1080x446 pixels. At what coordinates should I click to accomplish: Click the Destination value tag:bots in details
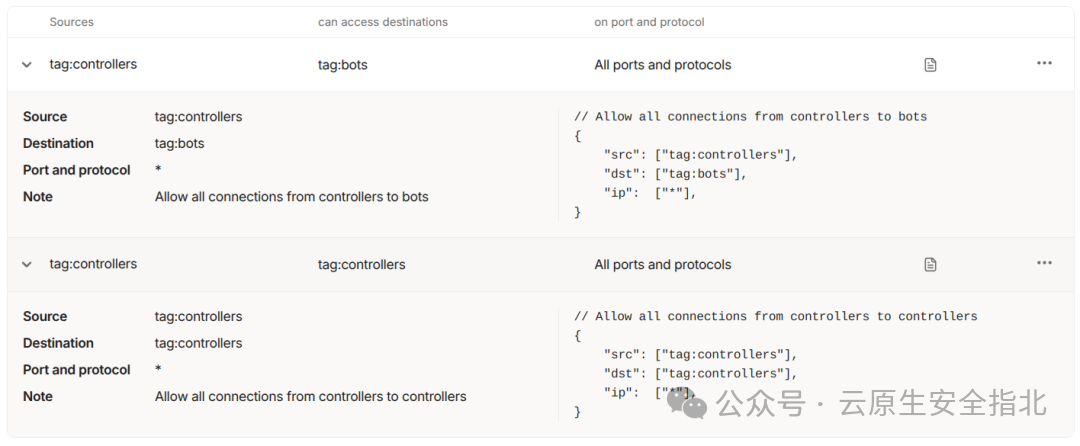(x=180, y=144)
